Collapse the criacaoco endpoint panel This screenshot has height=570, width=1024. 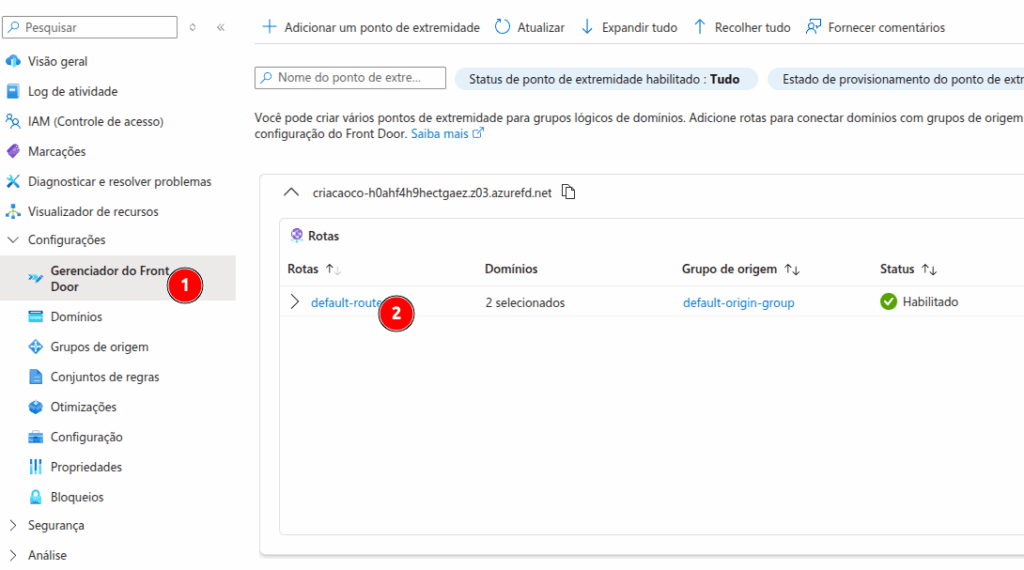pos(291,192)
